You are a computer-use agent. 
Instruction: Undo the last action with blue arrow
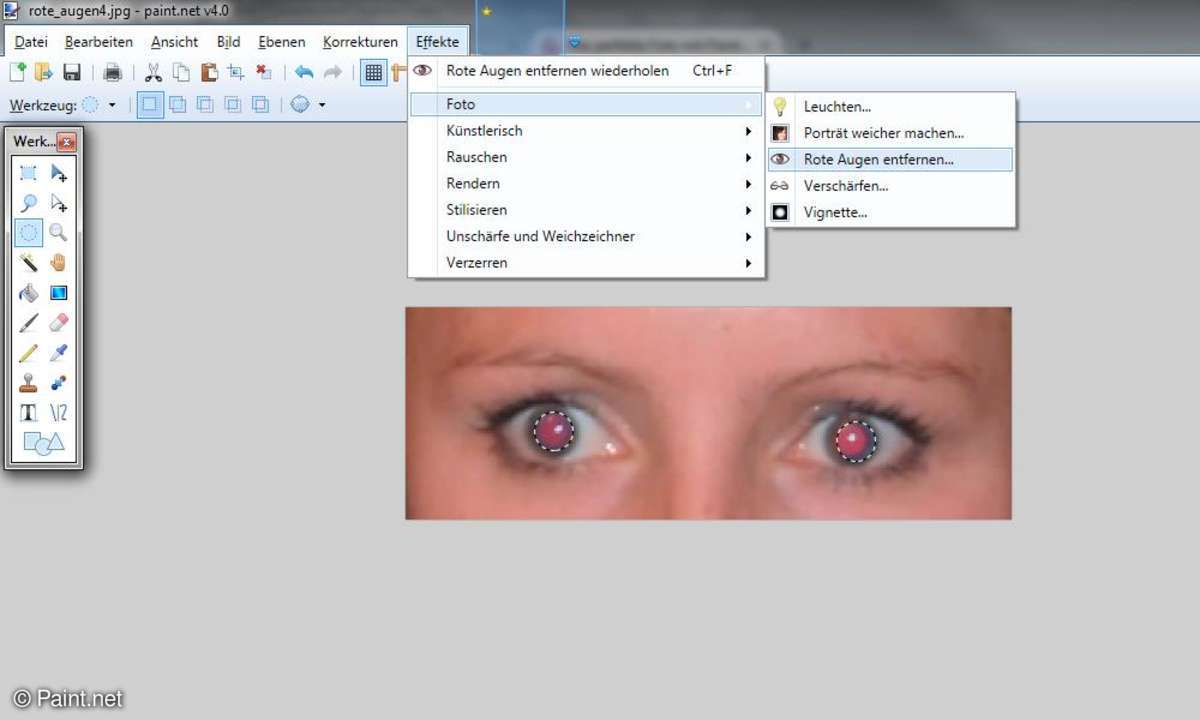point(304,72)
